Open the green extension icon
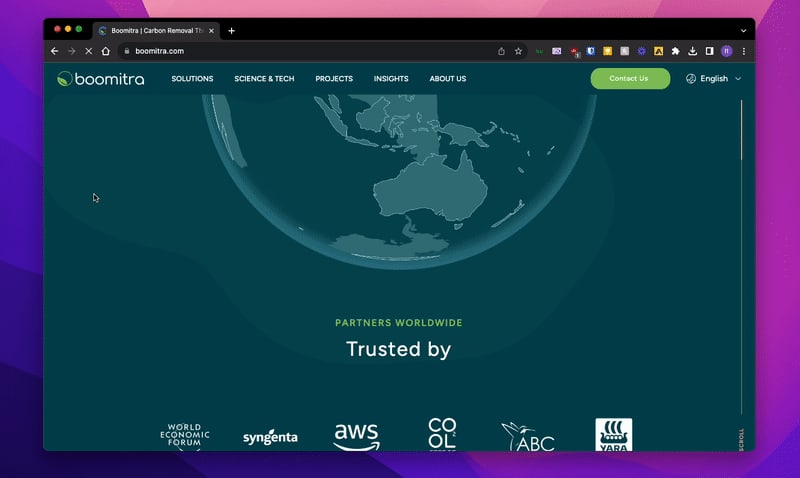Image resolution: width=800 pixels, height=478 pixels. pyautogui.click(x=539, y=51)
